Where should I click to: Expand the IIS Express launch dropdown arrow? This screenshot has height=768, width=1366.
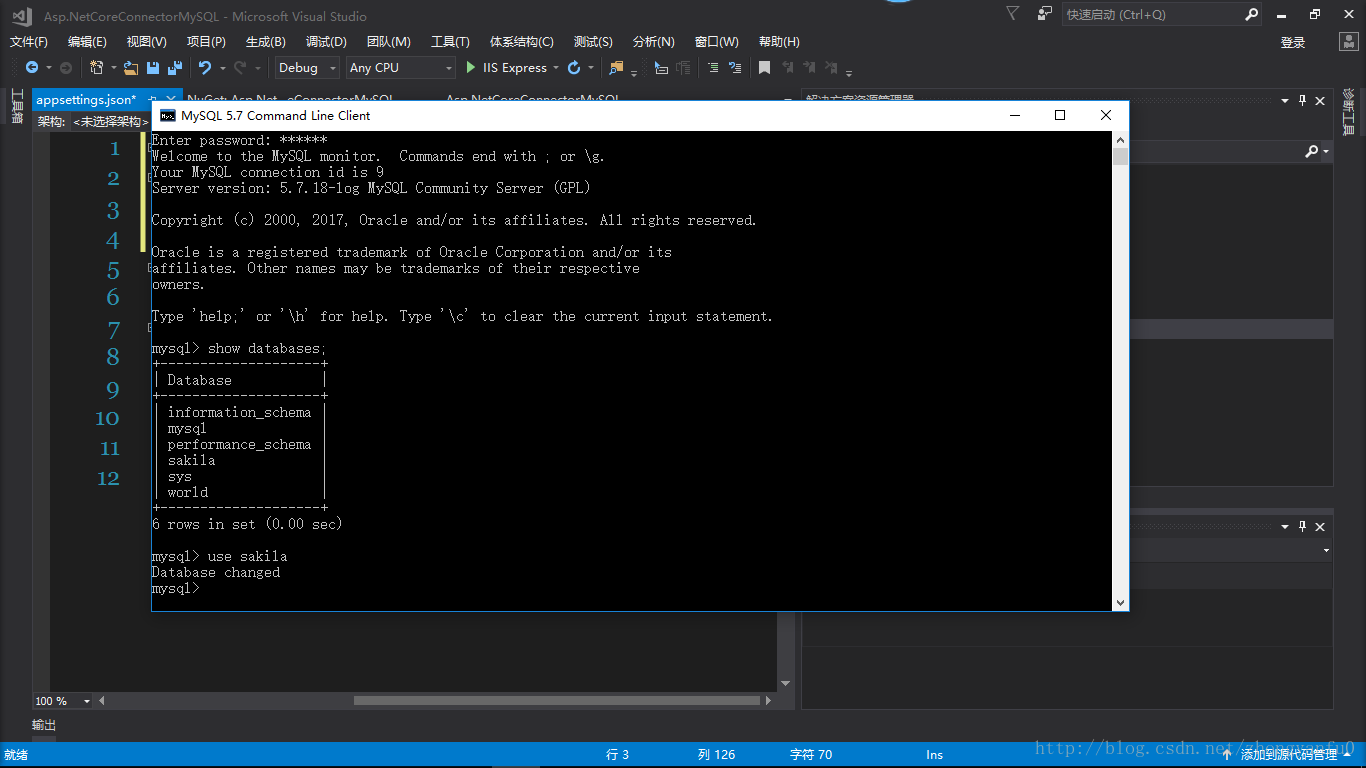pyautogui.click(x=556, y=68)
